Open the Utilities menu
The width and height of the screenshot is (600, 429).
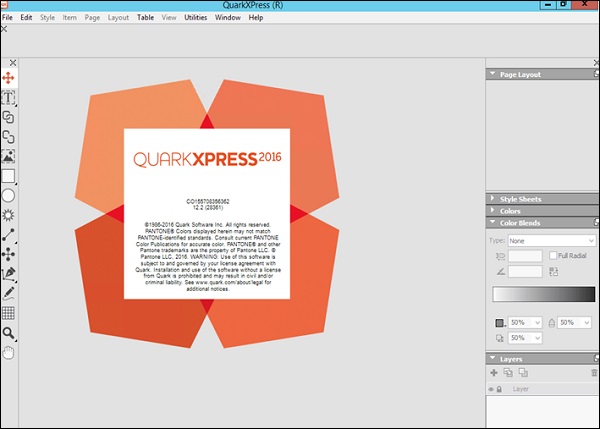pos(196,18)
